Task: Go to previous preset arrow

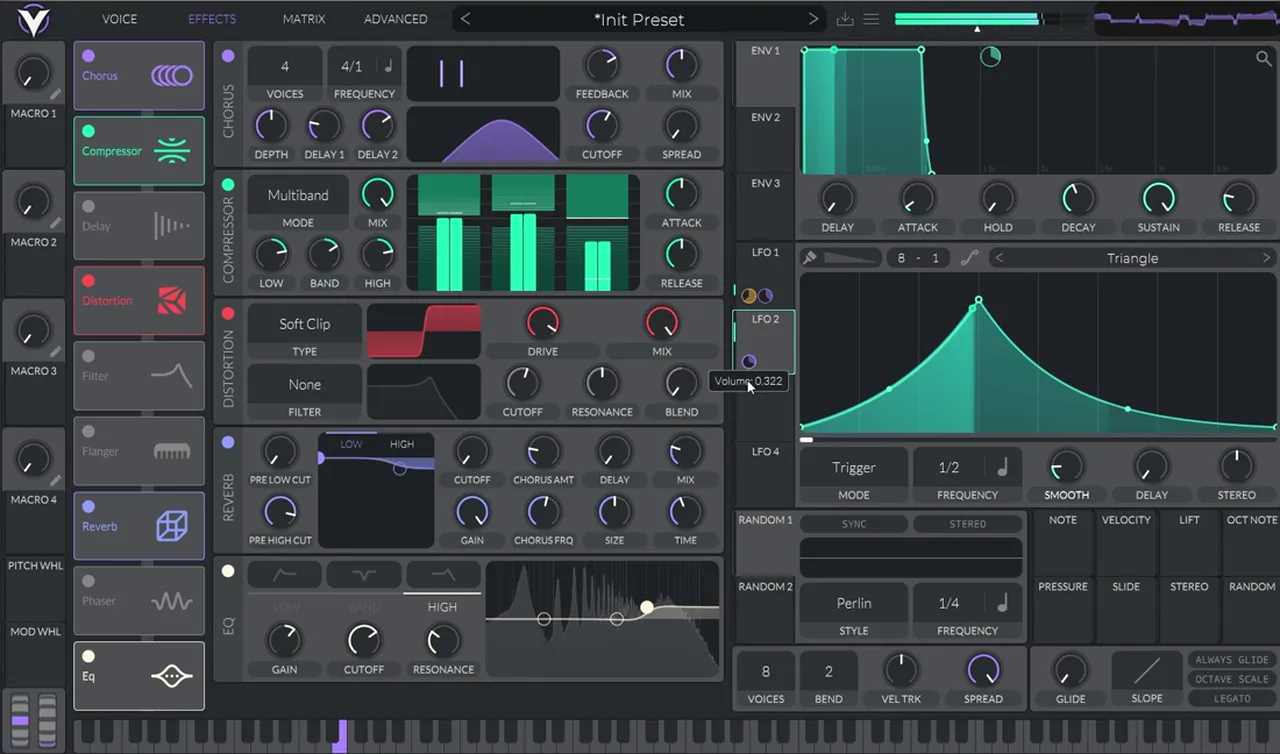Action: (465, 19)
